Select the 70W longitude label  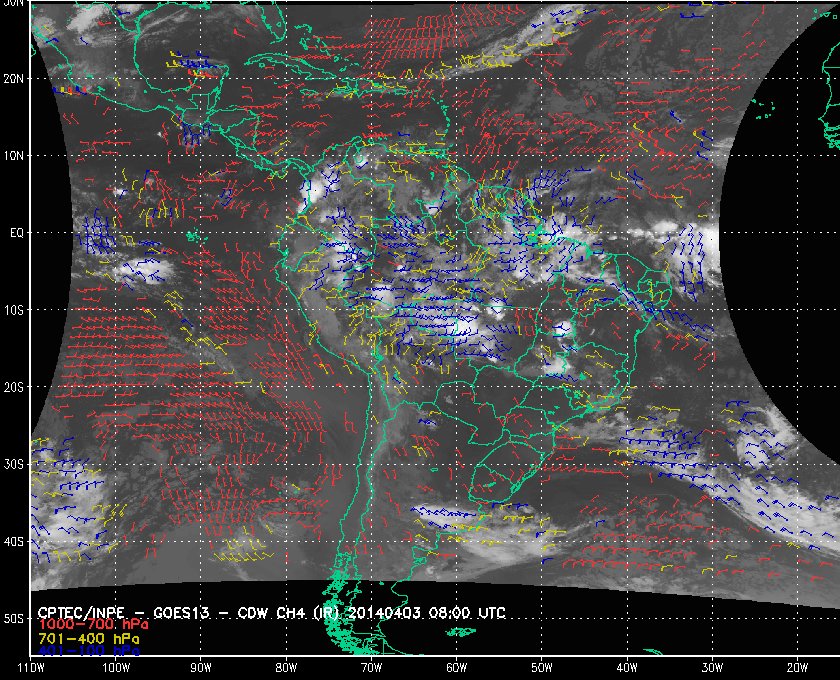(x=371, y=668)
